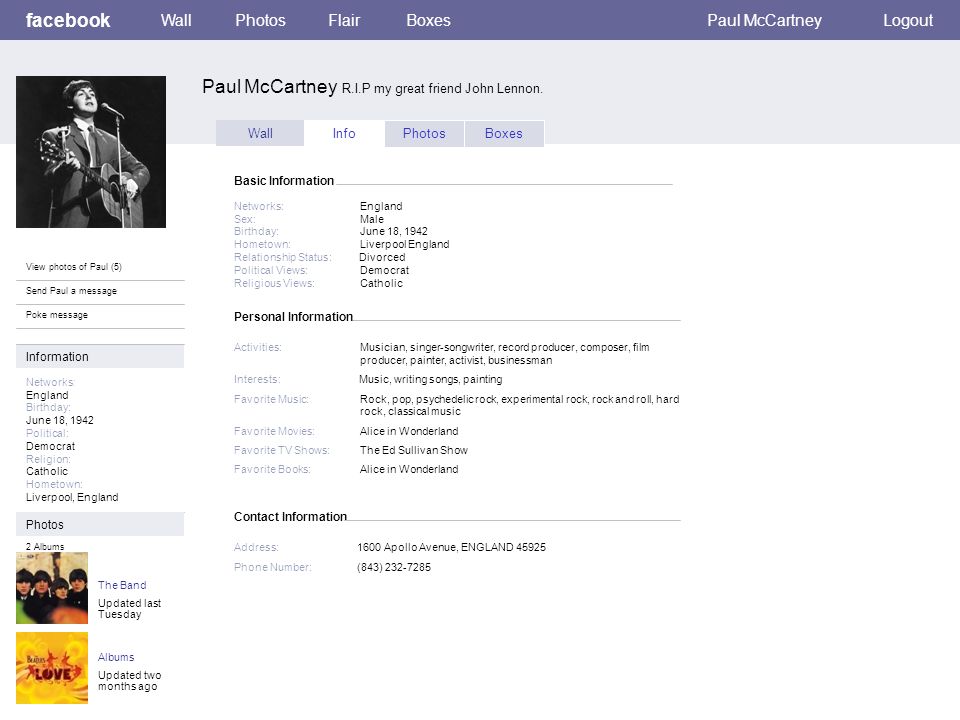Click the Basic Information heading

[283, 181]
